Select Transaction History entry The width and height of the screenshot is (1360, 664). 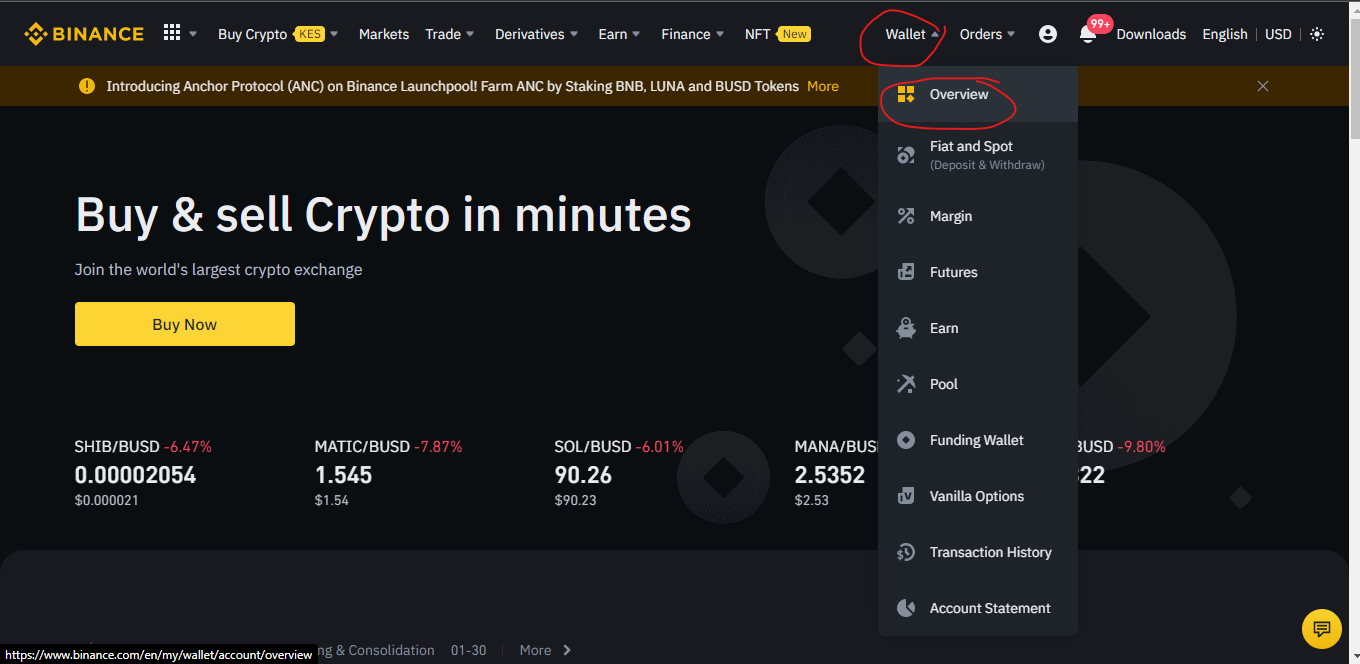[978, 552]
